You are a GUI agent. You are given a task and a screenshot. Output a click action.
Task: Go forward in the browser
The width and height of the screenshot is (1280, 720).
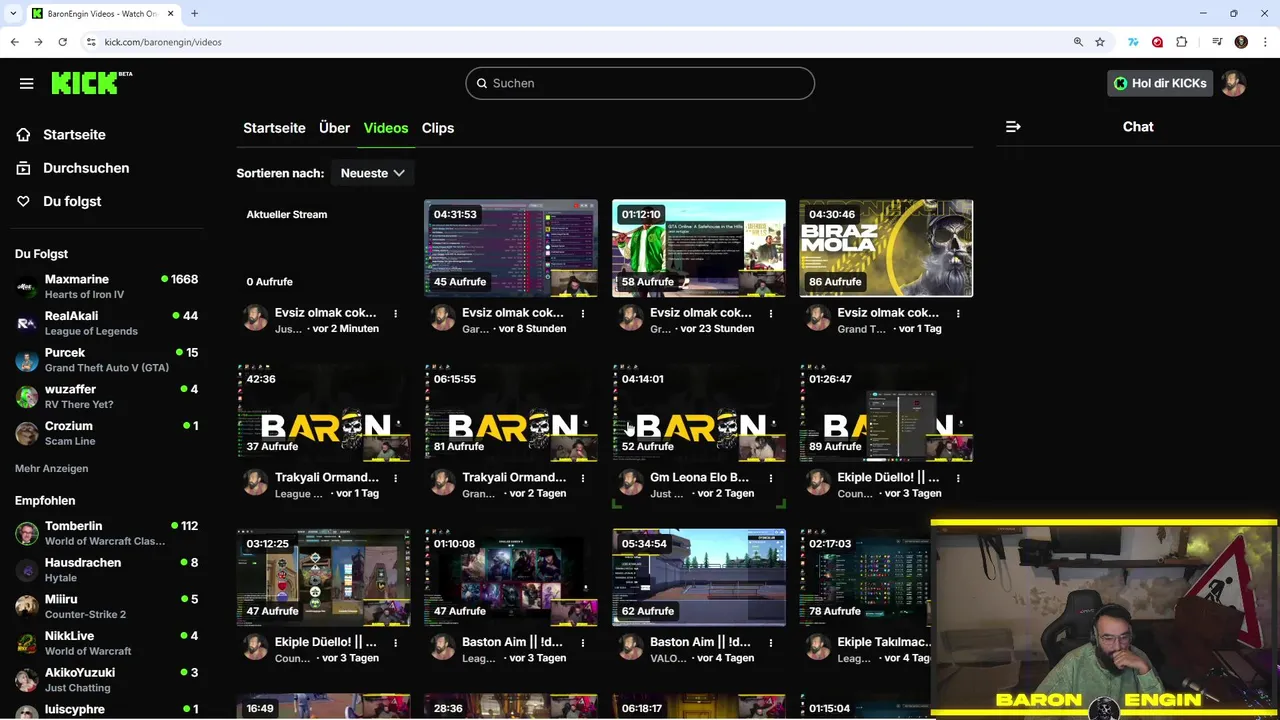coord(38,42)
